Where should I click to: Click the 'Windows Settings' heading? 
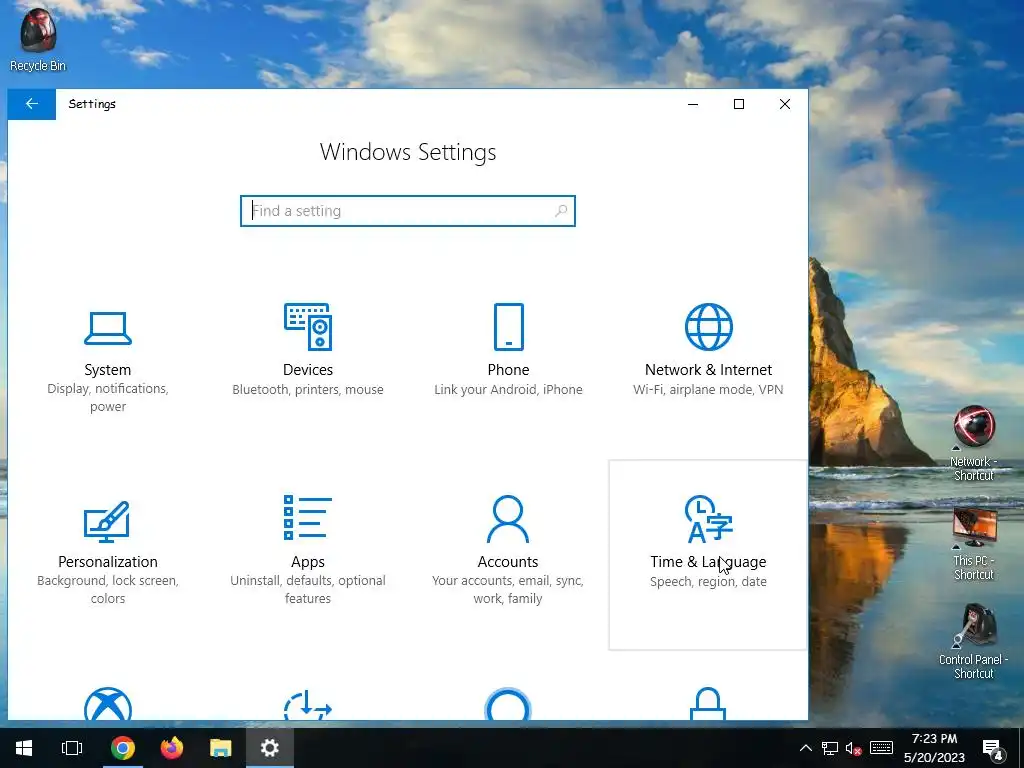pos(408,152)
